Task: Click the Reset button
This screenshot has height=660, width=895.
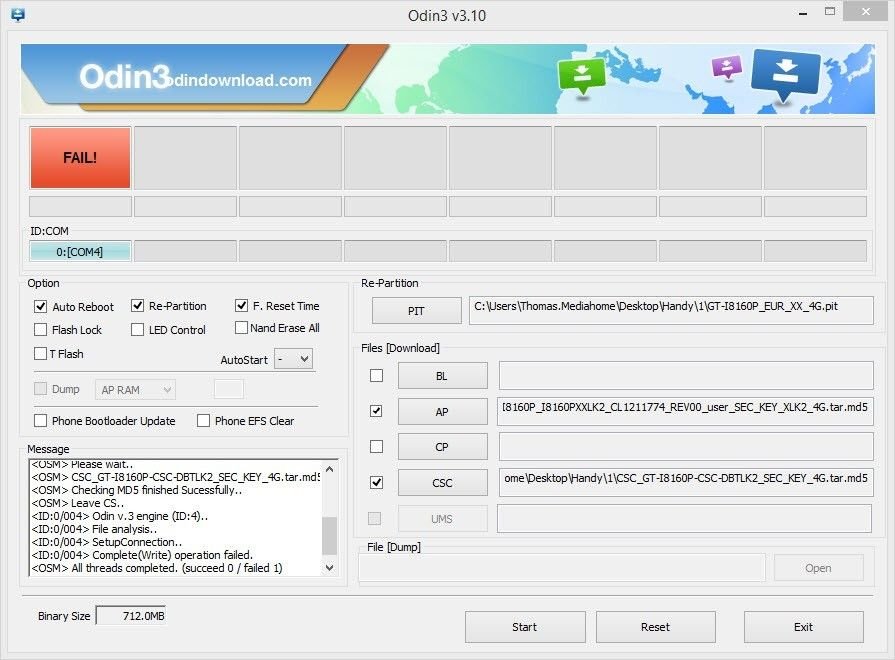Action: [x=656, y=627]
